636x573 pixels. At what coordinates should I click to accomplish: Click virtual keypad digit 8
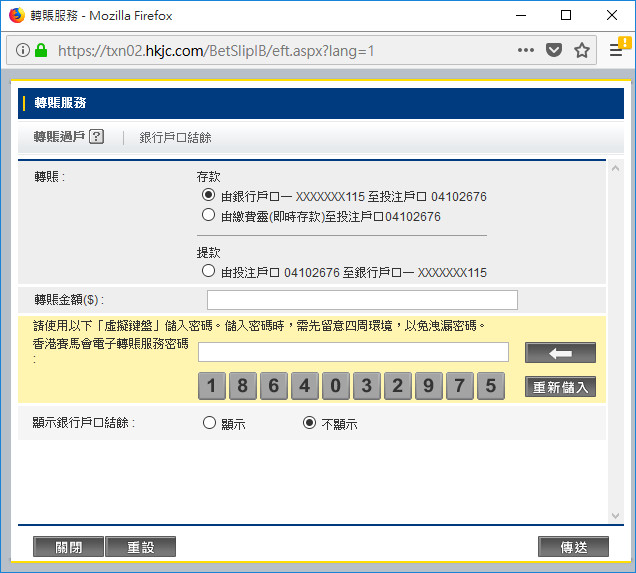(x=243, y=386)
